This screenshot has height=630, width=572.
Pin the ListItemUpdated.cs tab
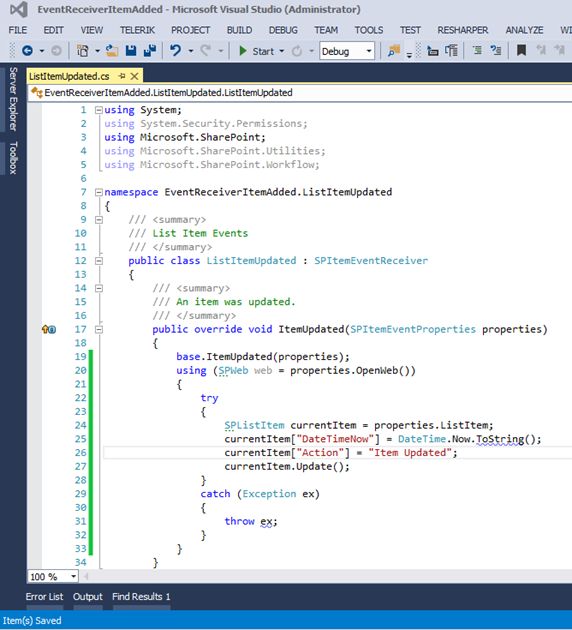(x=122, y=76)
